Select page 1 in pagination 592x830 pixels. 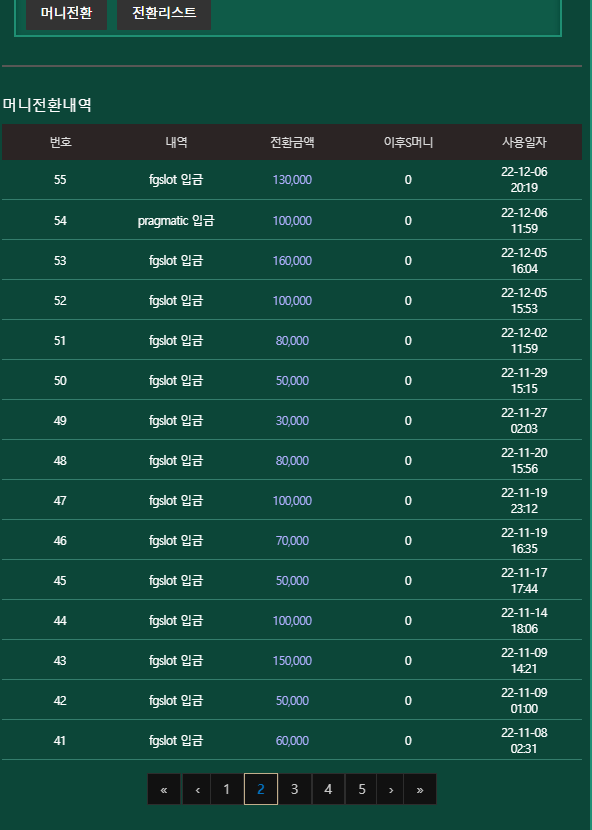point(227,789)
